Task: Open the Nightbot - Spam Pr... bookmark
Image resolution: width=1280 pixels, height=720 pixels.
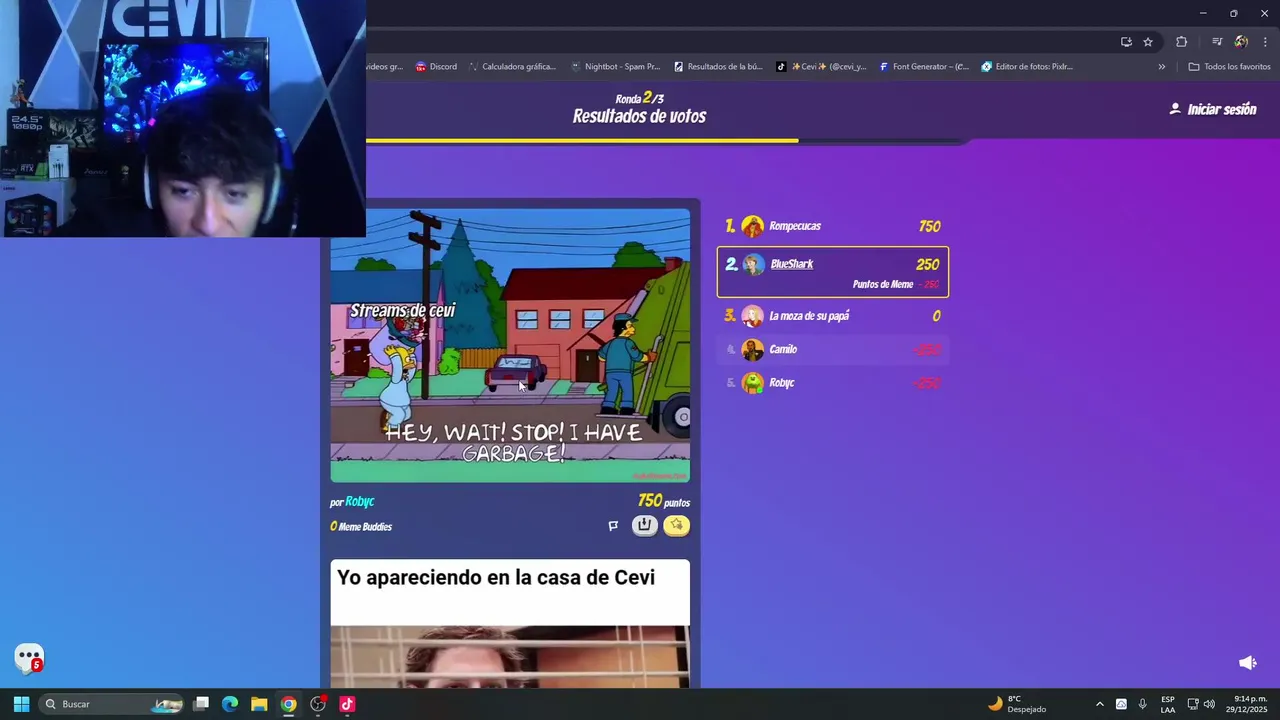Action: pos(615,67)
